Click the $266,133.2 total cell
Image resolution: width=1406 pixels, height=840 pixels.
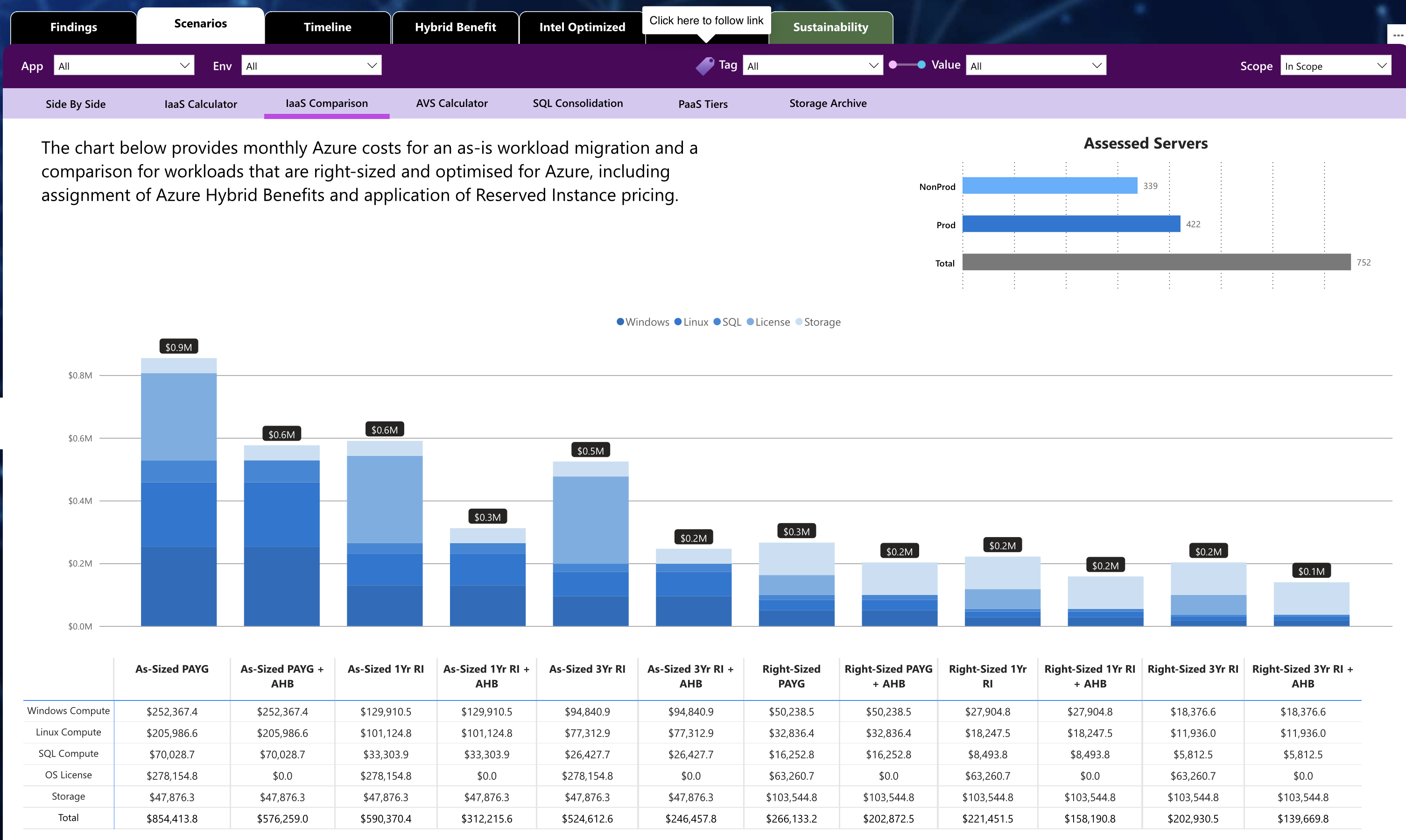(x=791, y=819)
